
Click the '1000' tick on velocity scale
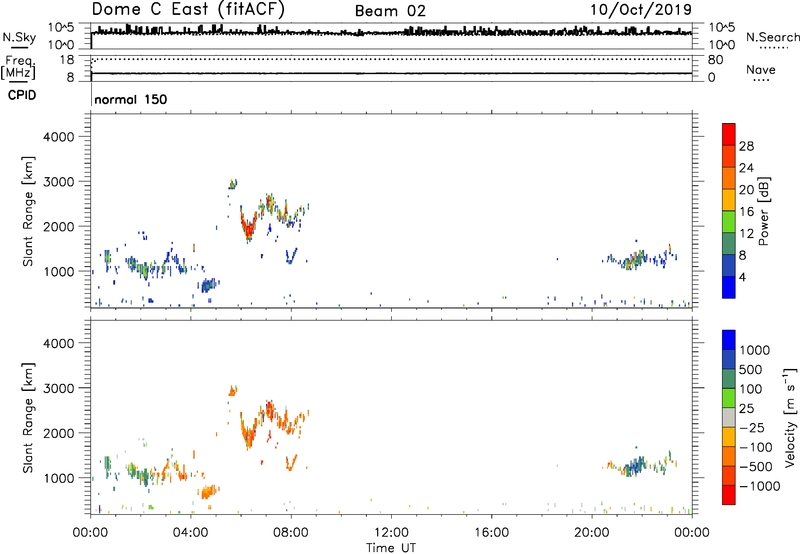point(755,350)
